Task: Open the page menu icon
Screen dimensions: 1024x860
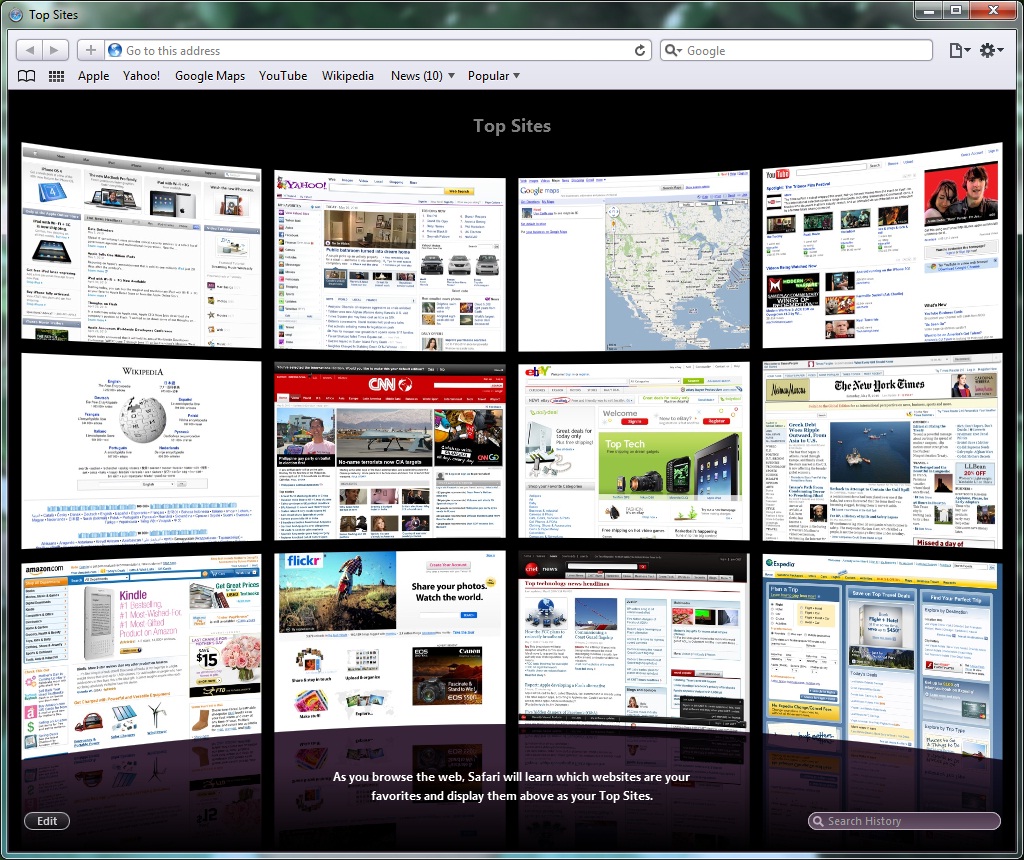Action: pos(959,50)
